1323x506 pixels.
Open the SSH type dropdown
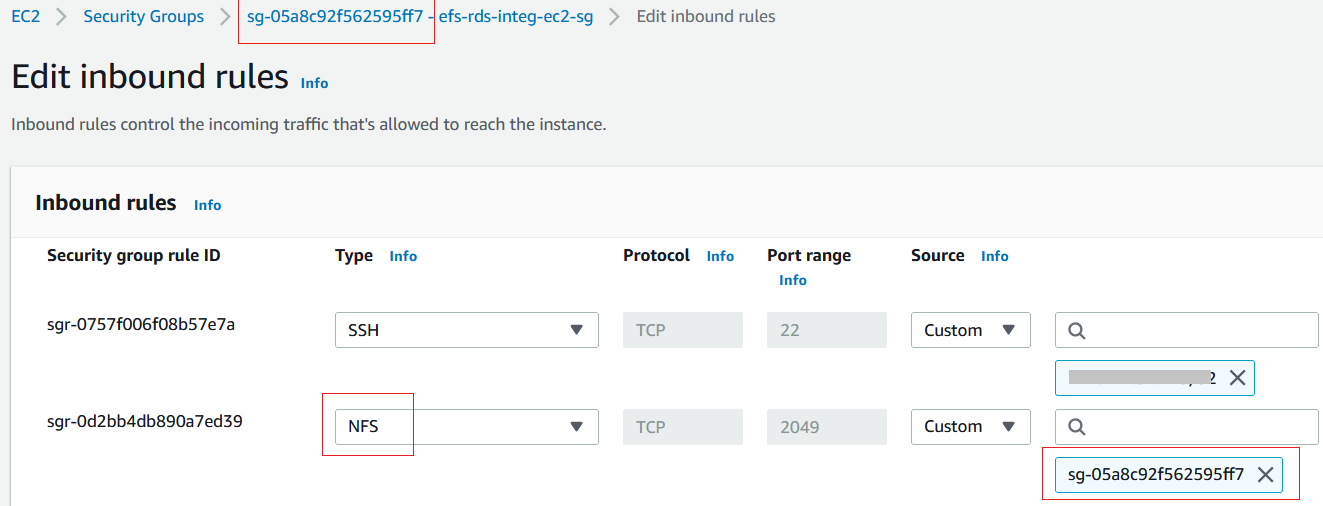coord(467,330)
